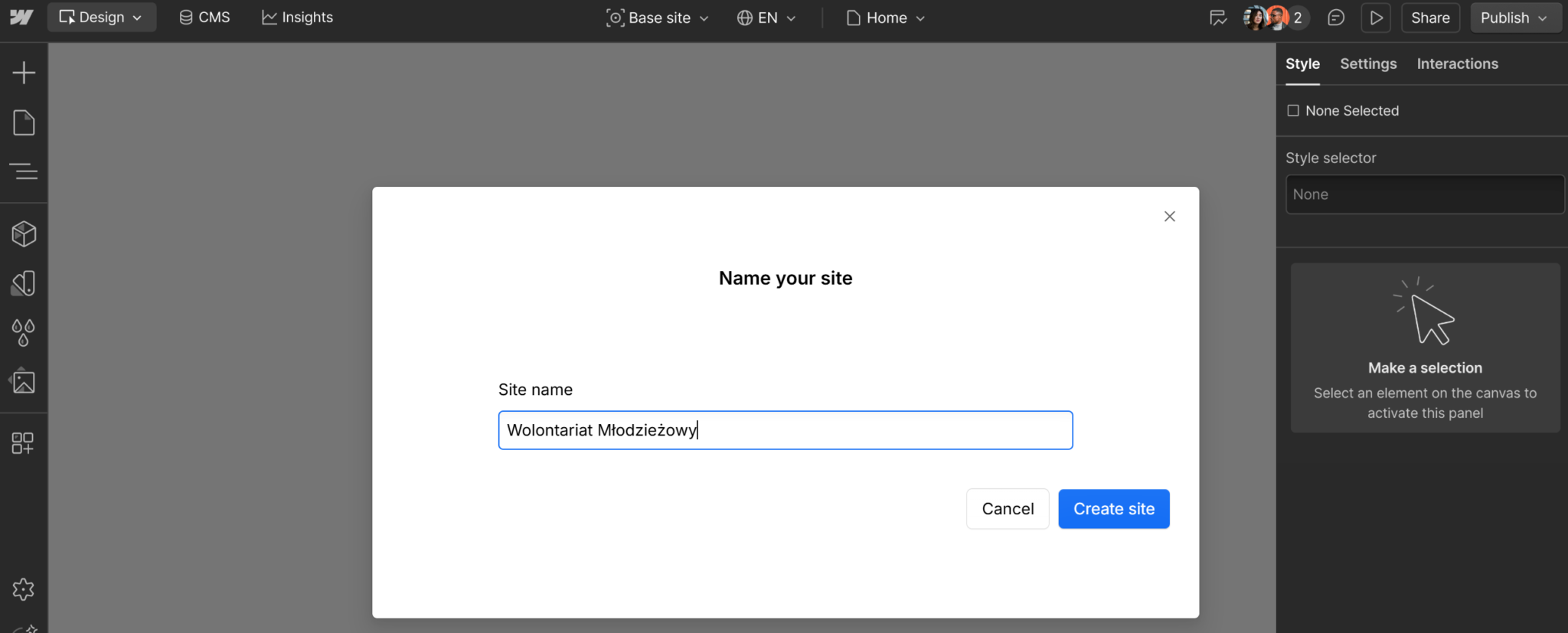Open the Components cube icon
The height and width of the screenshot is (633, 1568).
point(24,234)
